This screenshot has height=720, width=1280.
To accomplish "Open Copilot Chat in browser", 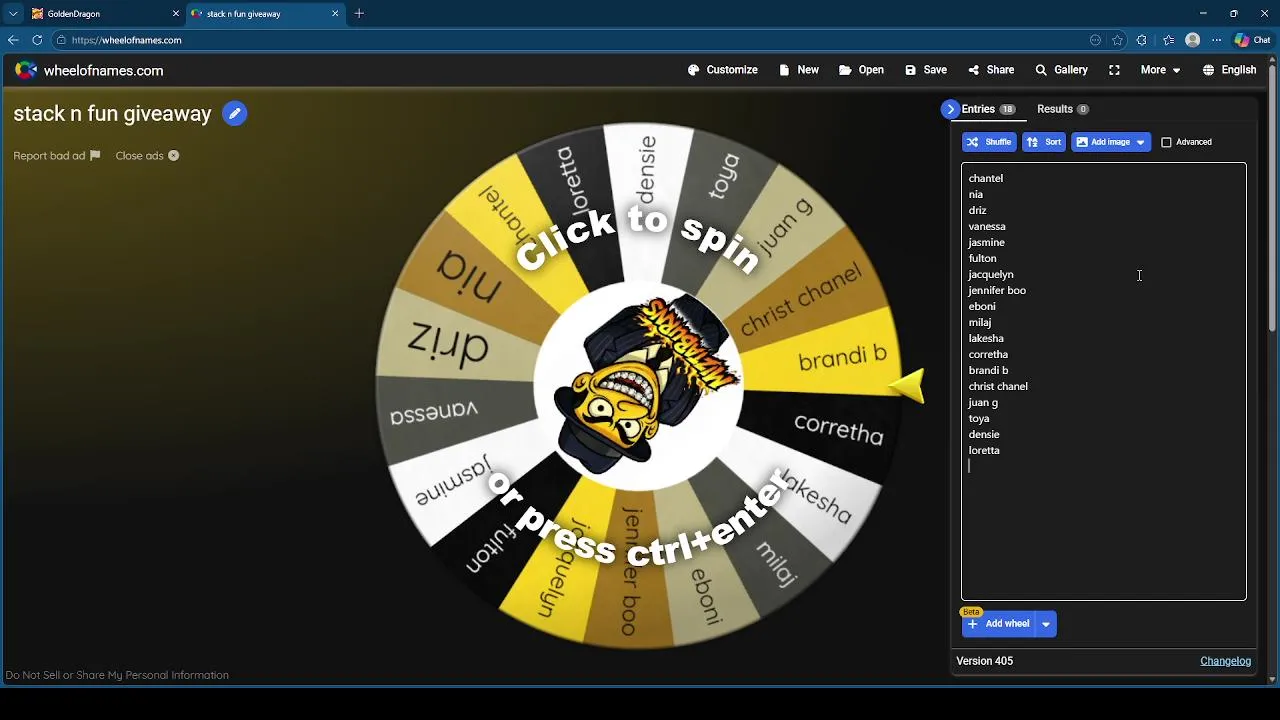I will (x=1252, y=40).
